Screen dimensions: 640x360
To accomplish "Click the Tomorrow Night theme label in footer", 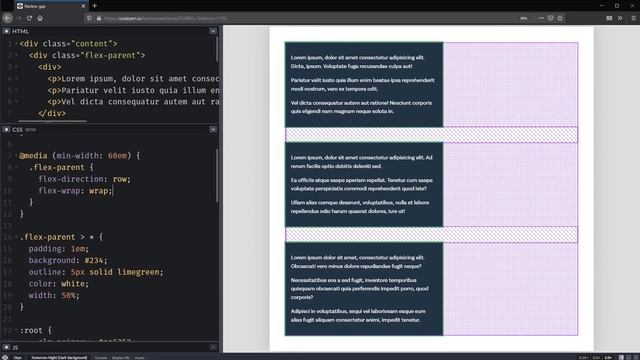I will point(59,357).
